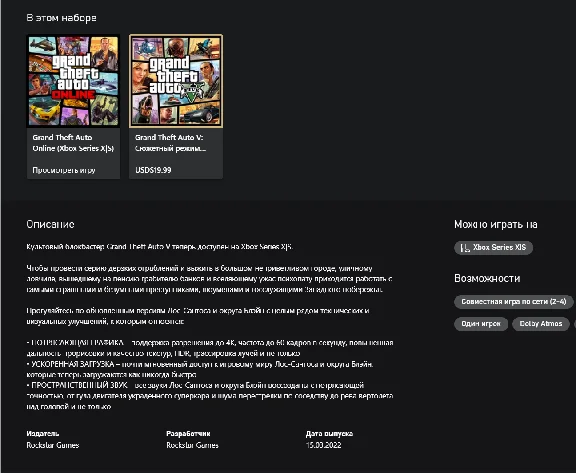576x473 pixels.
Task: Select the Xbox Series X|S platform chip
Action: tap(493, 248)
